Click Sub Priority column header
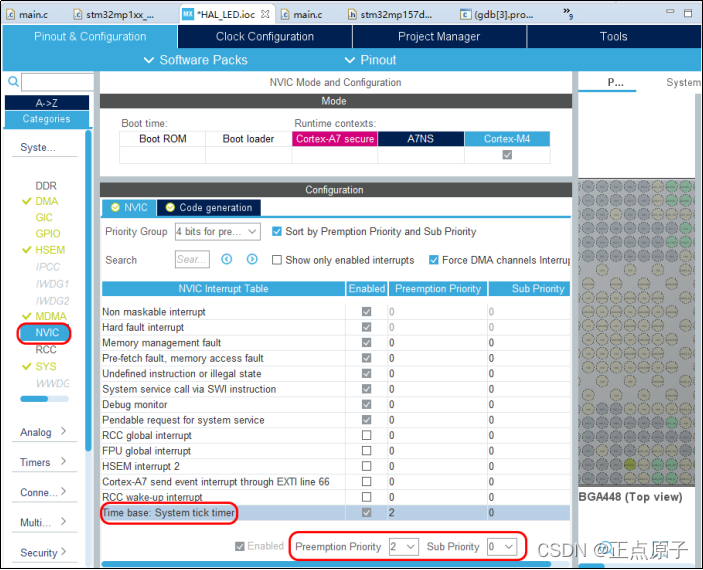 (x=529, y=289)
